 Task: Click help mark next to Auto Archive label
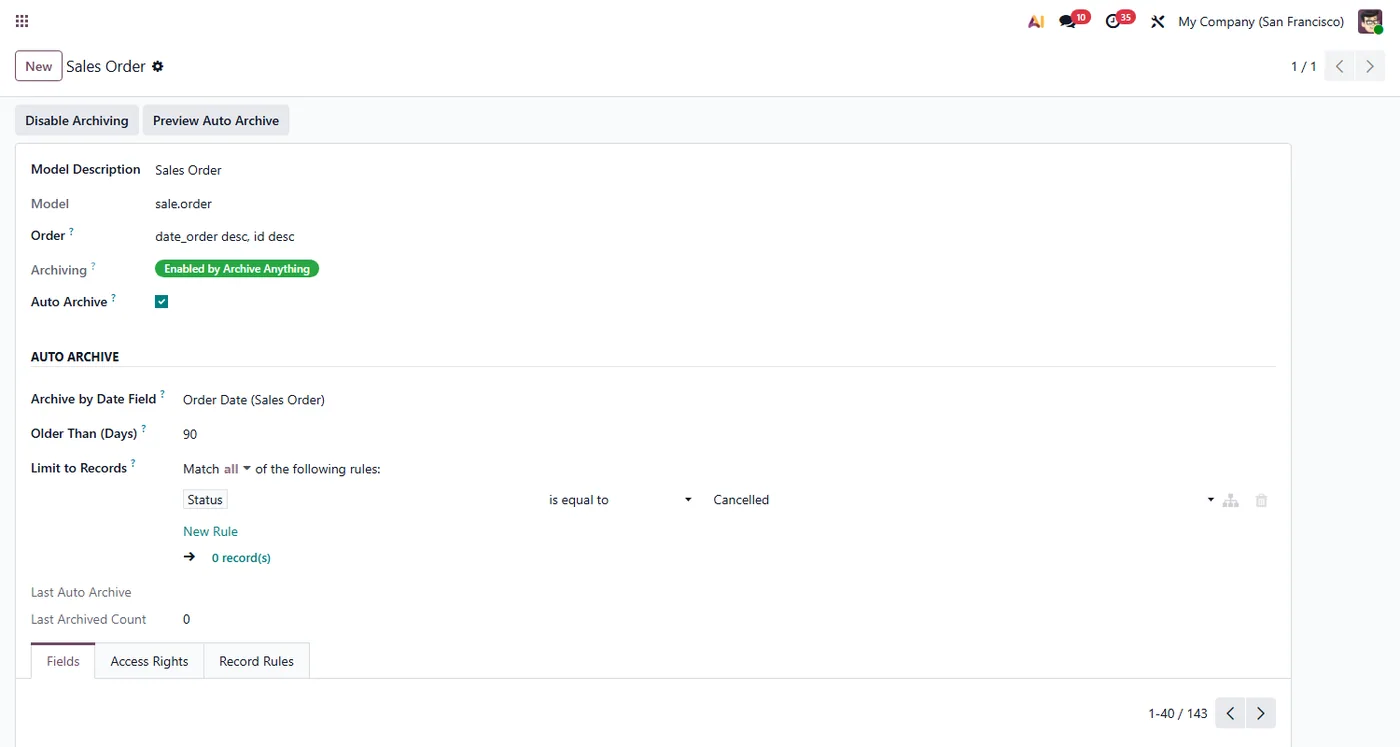tap(114, 298)
